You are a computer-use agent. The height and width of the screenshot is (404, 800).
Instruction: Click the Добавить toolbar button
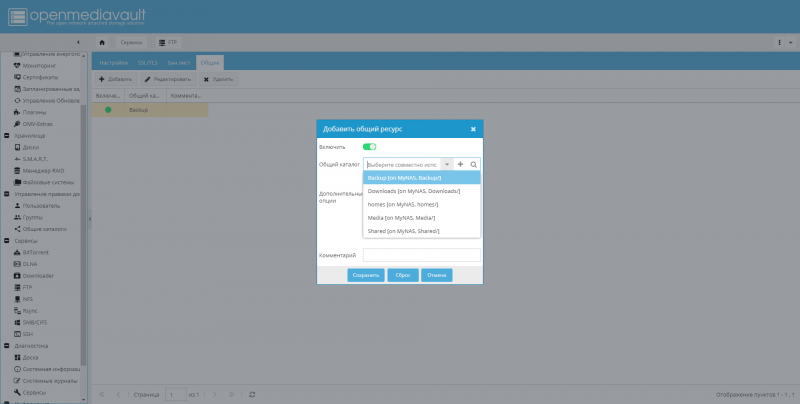click(115, 79)
